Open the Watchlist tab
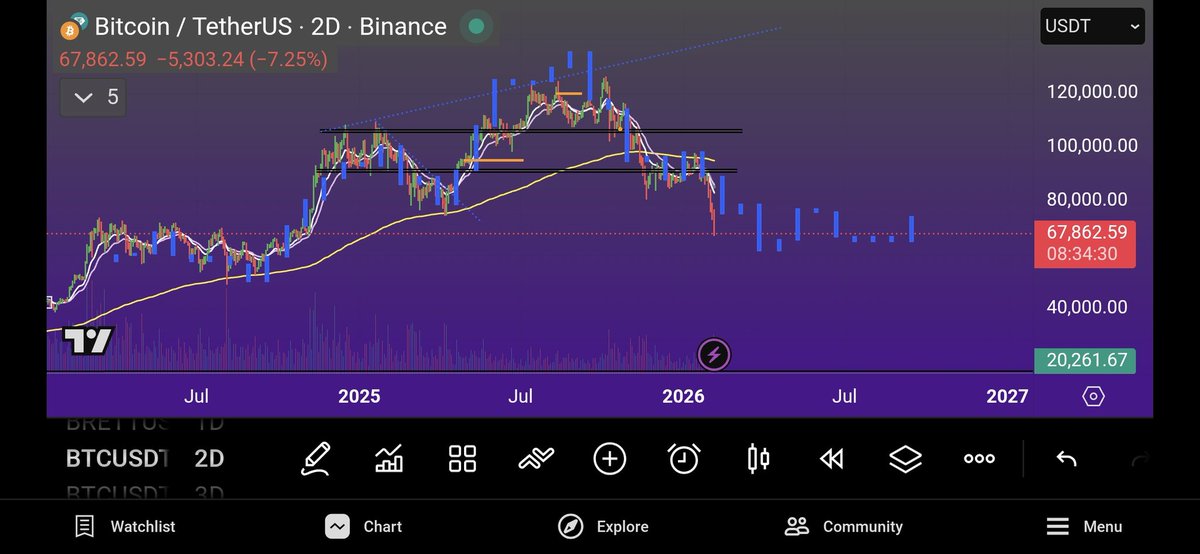The width and height of the screenshot is (1200, 554). [125, 526]
